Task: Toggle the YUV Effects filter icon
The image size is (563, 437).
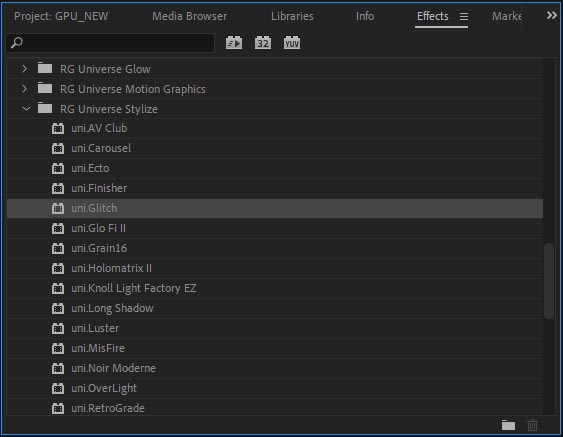Action: (x=292, y=43)
